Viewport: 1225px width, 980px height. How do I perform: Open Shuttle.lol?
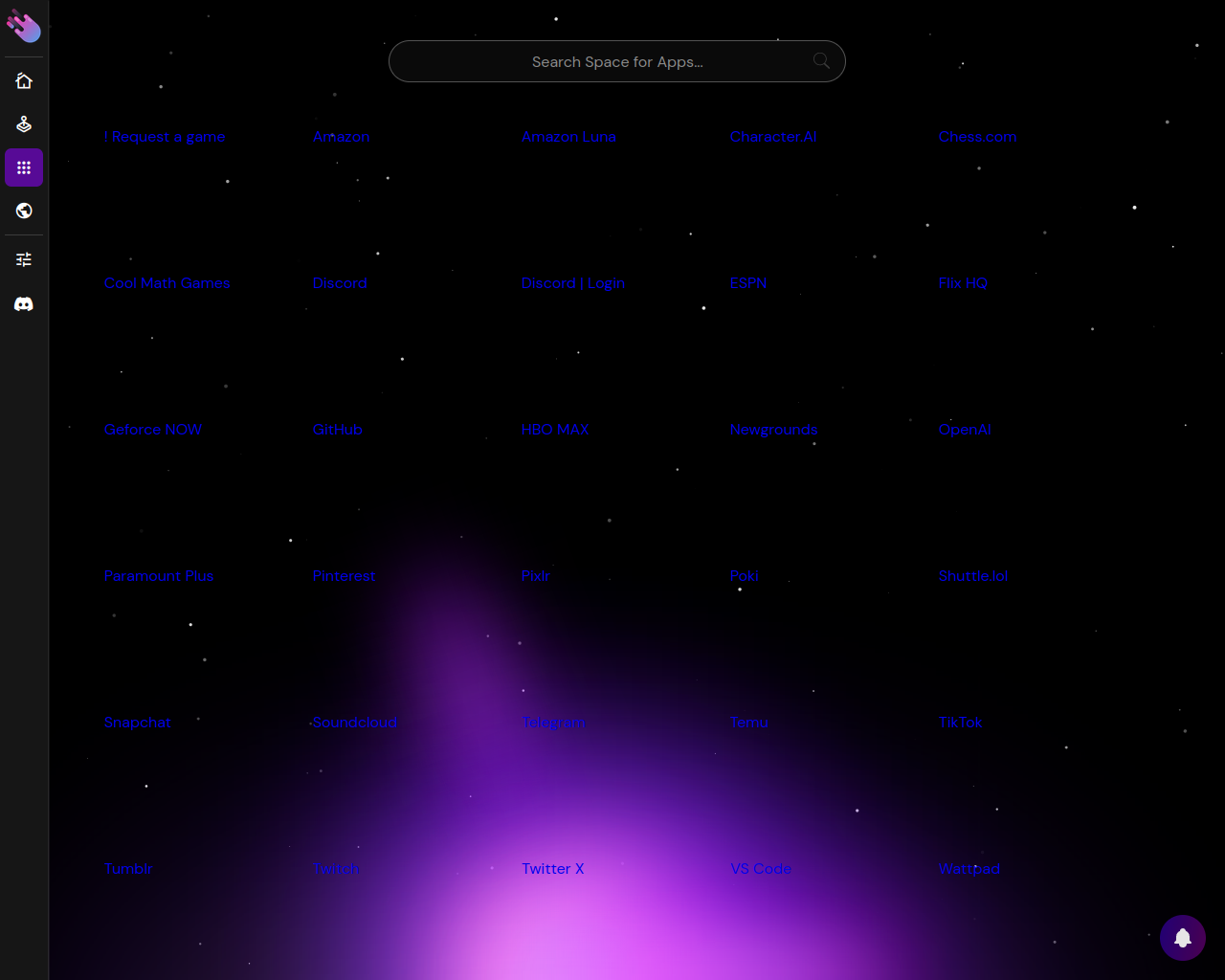click(973, 576)
